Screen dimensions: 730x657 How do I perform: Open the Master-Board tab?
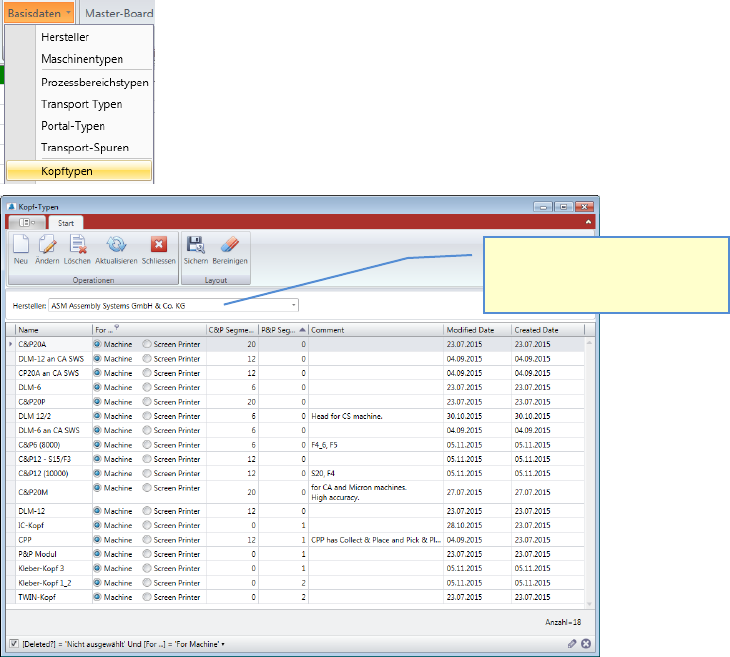coord(118,13)
